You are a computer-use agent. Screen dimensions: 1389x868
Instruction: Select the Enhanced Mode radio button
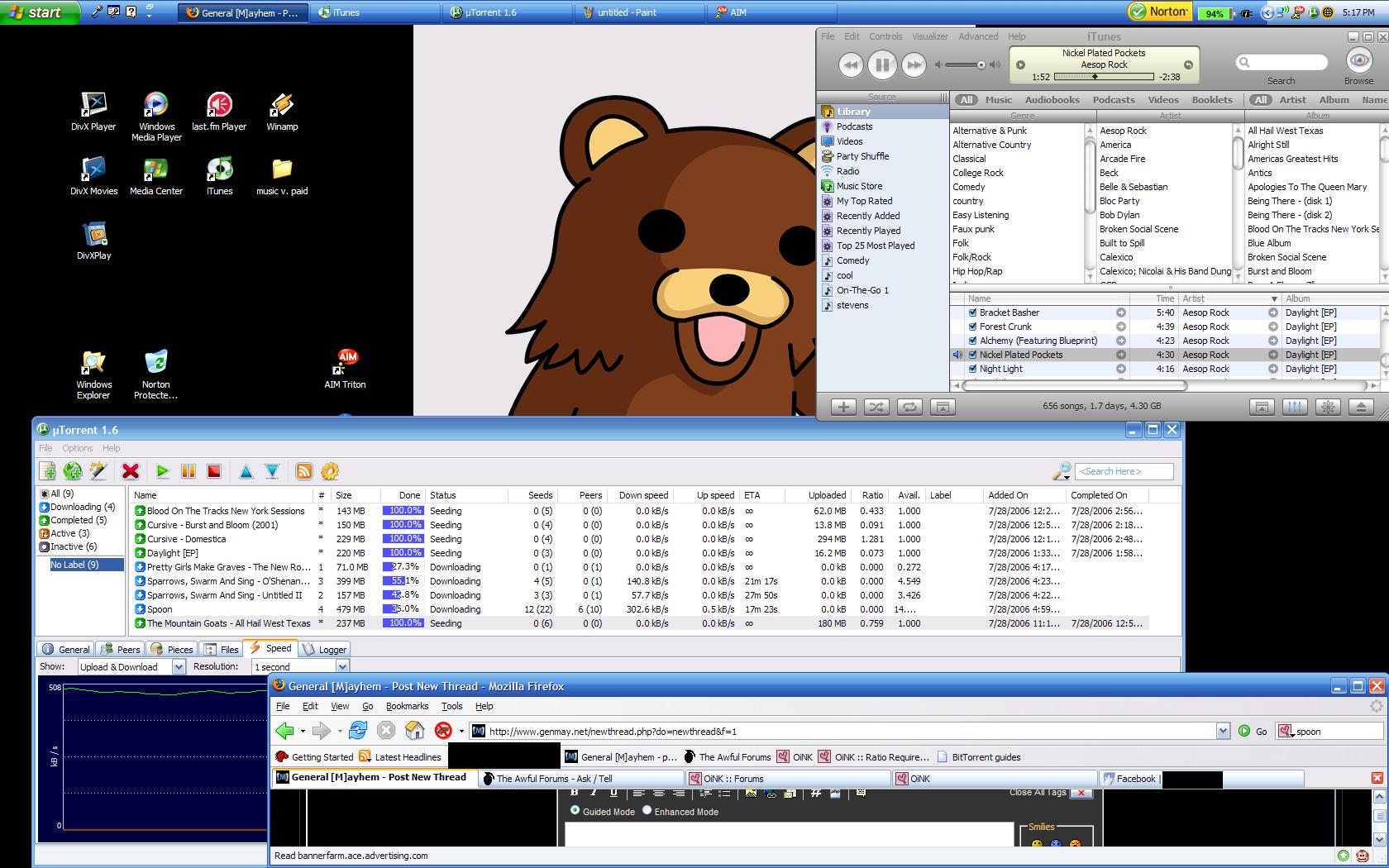pos(647,811)
